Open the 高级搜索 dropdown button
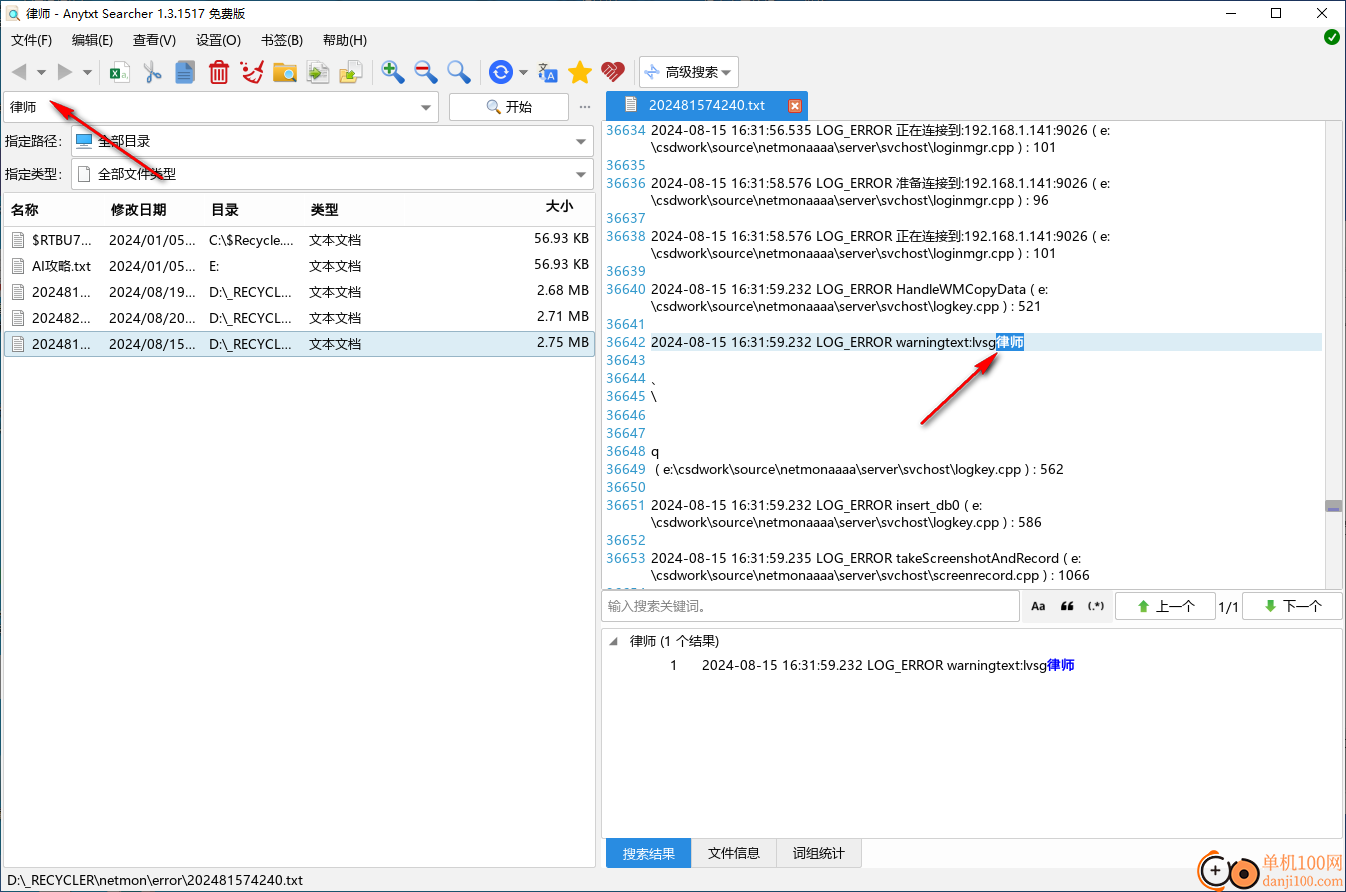Viewport: 1346px width, 892px height. (x=689, y=72)
